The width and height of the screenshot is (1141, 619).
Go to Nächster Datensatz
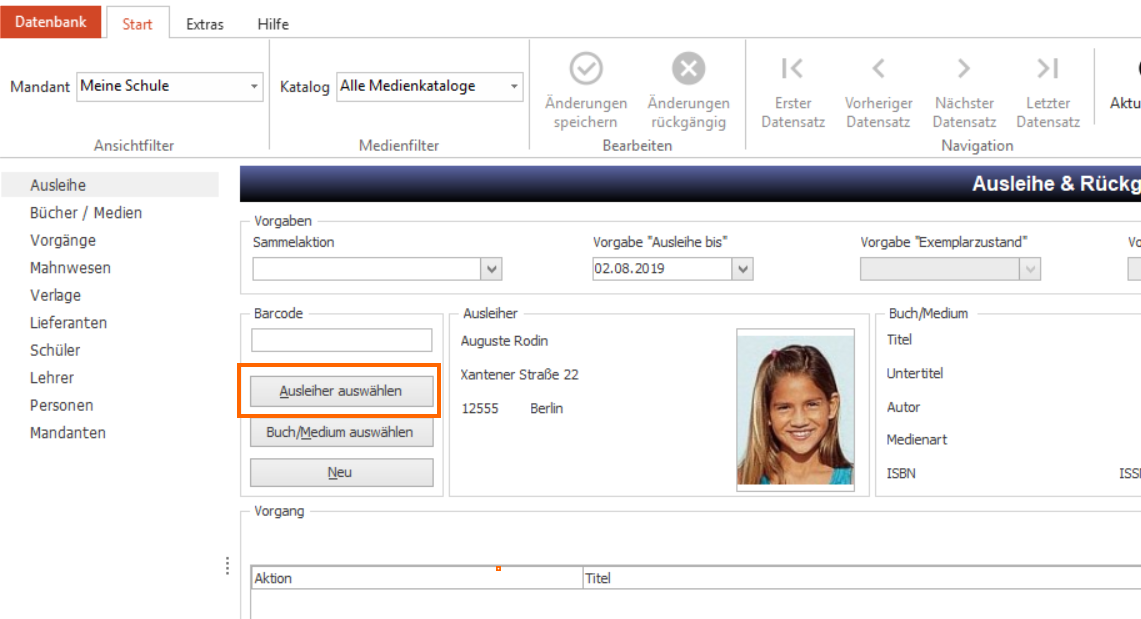(964, 90)
